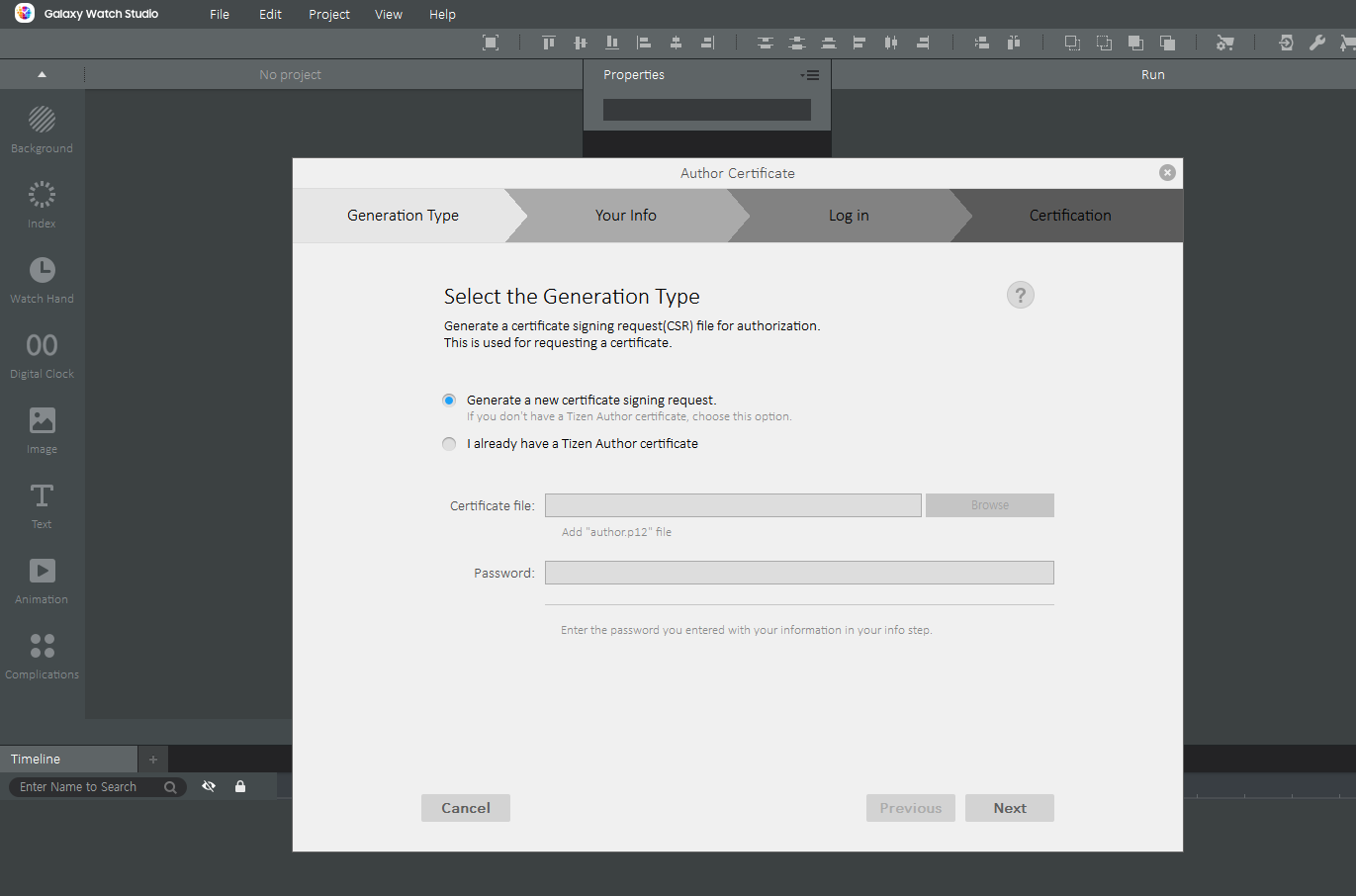
Task: Click the Browse button
Action: coord(990,505)
